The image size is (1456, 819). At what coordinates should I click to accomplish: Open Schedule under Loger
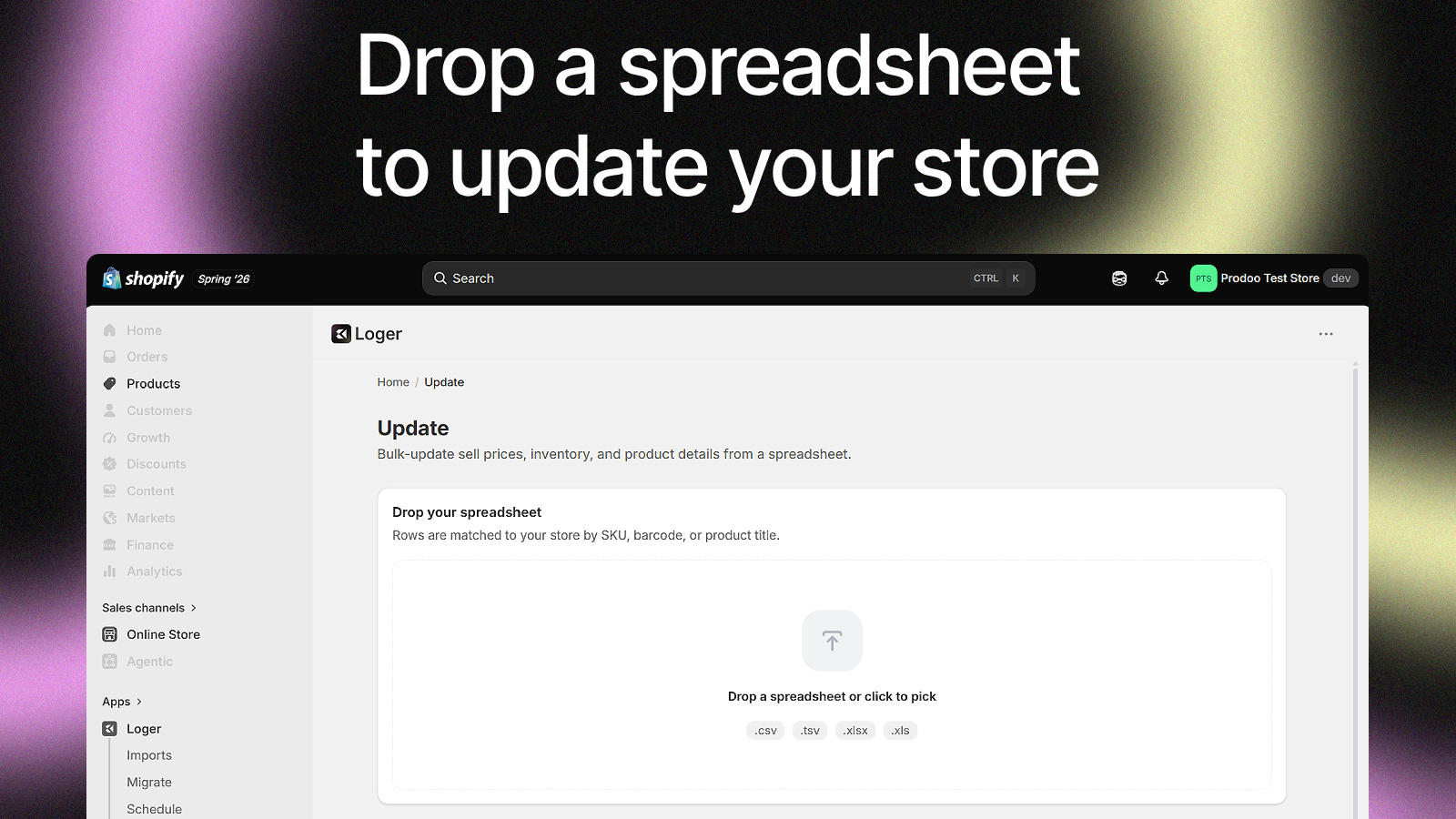pyautogui.click(x=154, y=809)
